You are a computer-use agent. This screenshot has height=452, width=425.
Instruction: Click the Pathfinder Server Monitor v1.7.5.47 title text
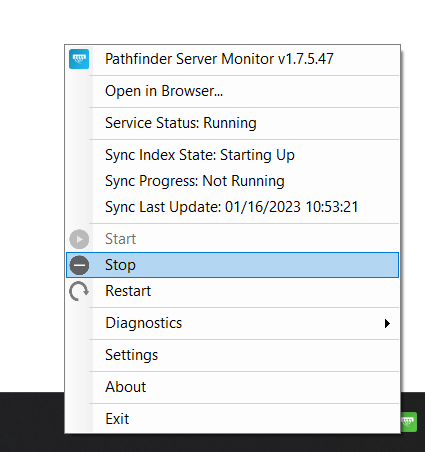(x=219, y=59)
